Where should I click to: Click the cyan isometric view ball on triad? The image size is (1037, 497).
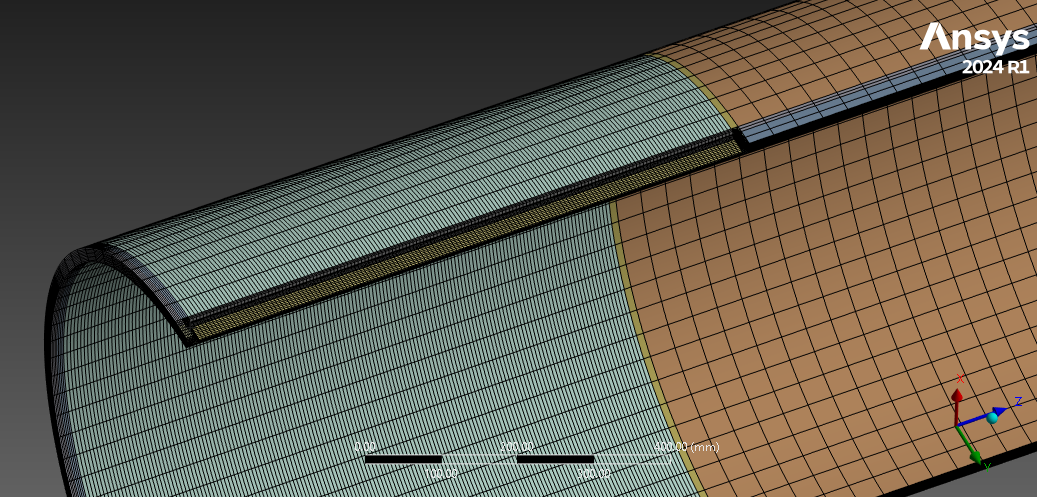click(x=992, y=418)
